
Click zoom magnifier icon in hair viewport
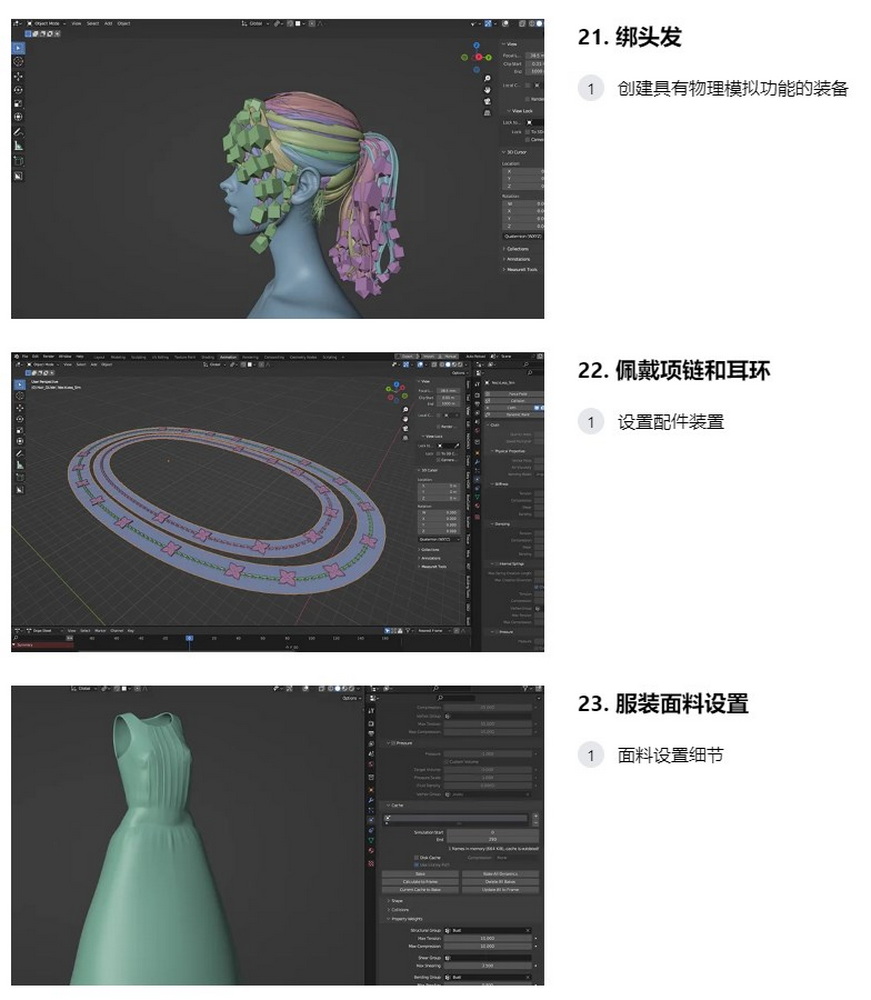(487, 78)
